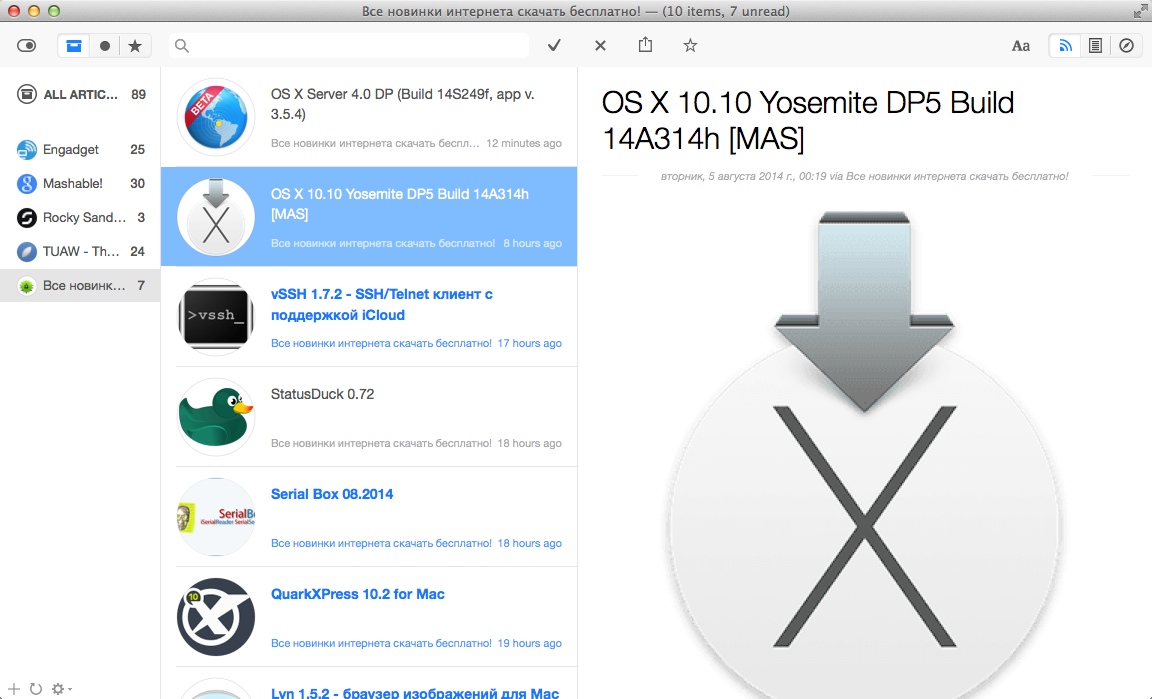
Task: Mark article as read with the checkmark icon
Action: (x=555, y=46)
